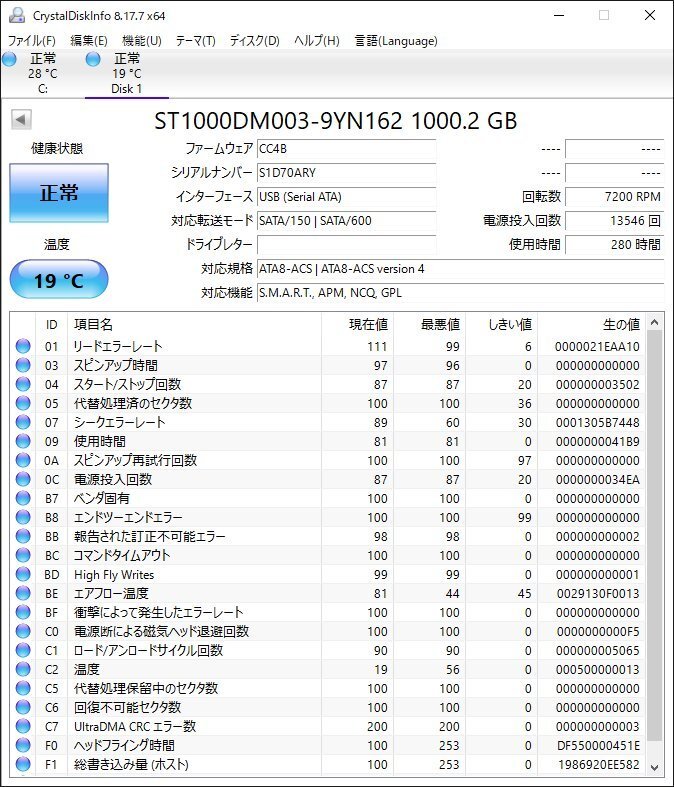Screen dimensions: 674x787
Task: Click status orb for attribute 0C 電源投入回数
Action: [23, 479]
